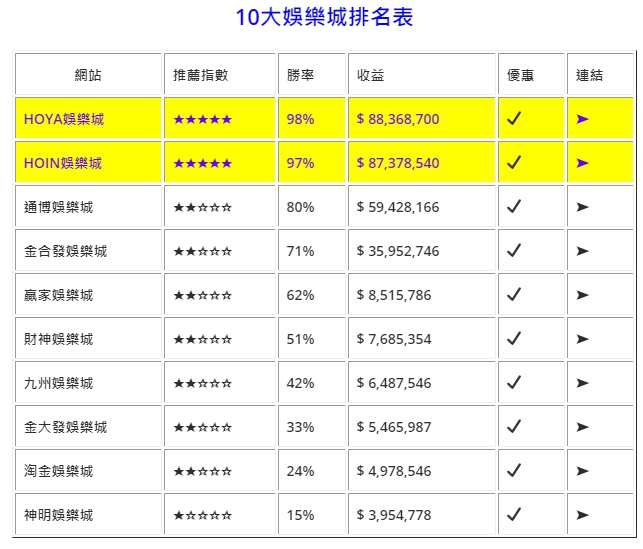Click the $ 88,368,700 revenue cell
Viewport: 643px width, 549px height.
[x=398, y=119]
